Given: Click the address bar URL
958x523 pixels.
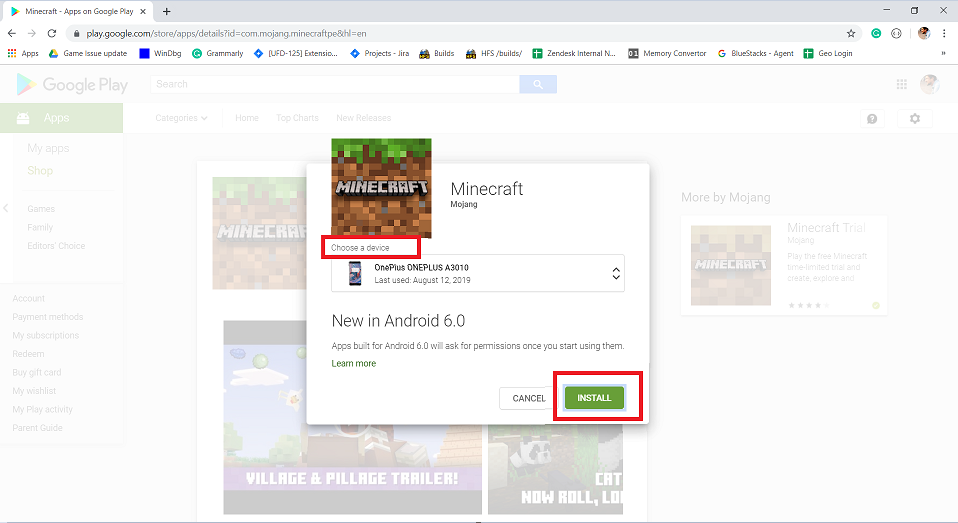Looking at the screenshot, I should click(226, 34).
